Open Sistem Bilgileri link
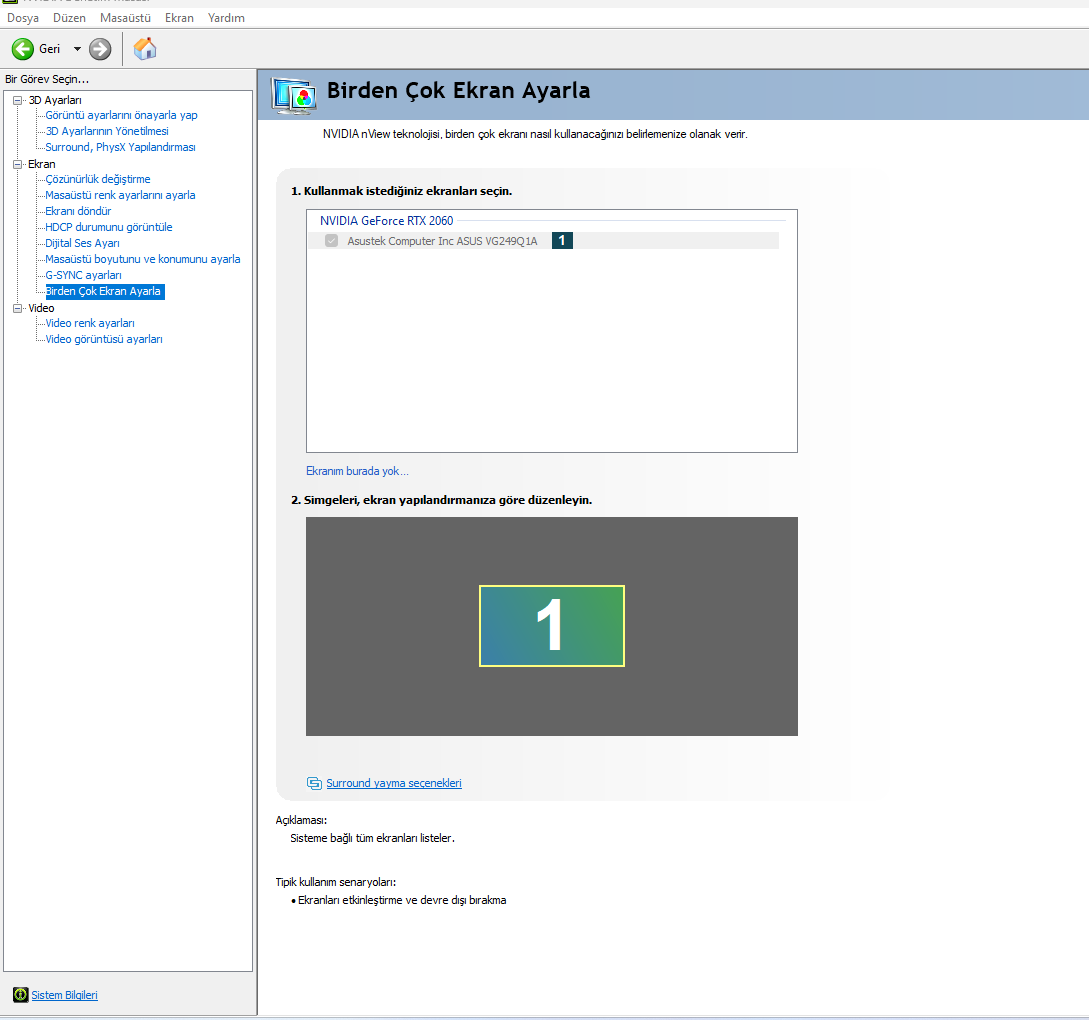 (65, 995)
